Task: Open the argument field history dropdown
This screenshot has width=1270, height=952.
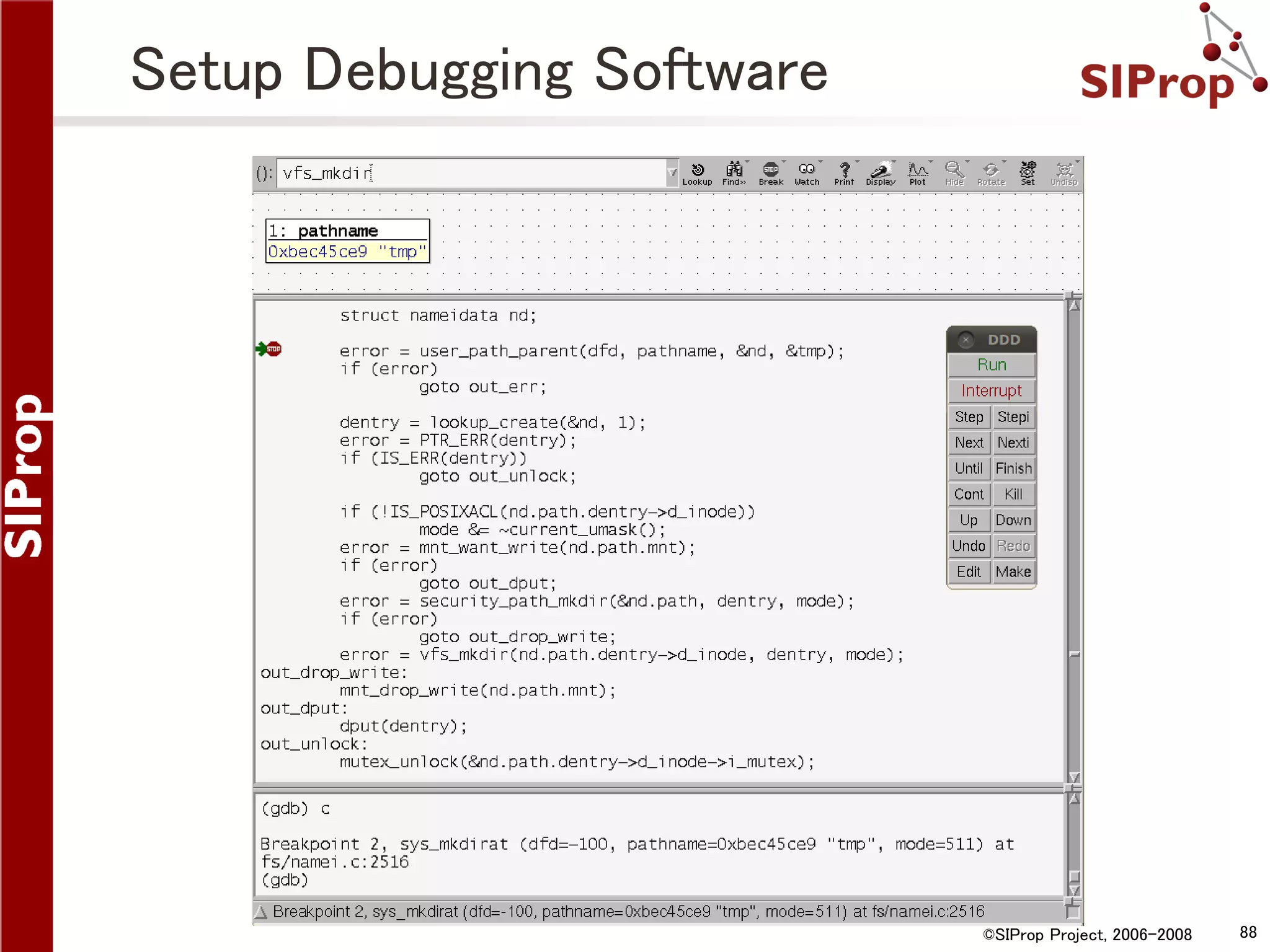Action: click(672, 173)
